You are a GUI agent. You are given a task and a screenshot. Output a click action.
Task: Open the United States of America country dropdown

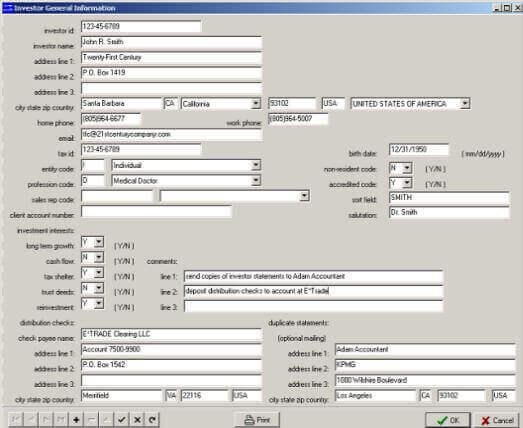pyautogui.click(x=465, y=104)
